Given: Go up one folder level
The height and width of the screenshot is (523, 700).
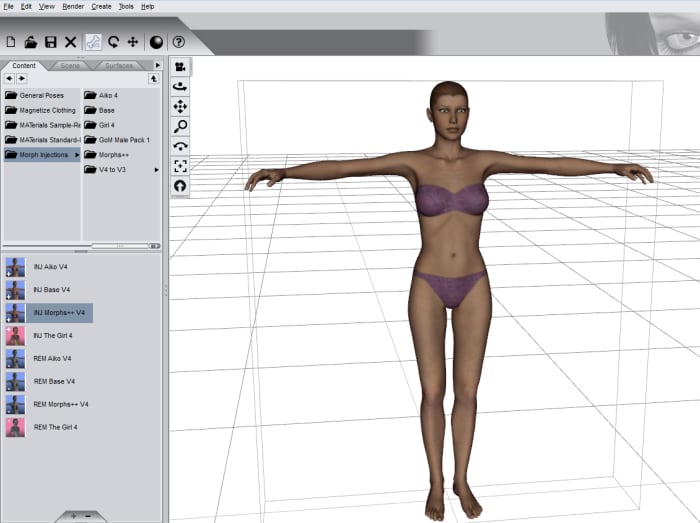Looking at the screenshot, I should coord(154,79).
